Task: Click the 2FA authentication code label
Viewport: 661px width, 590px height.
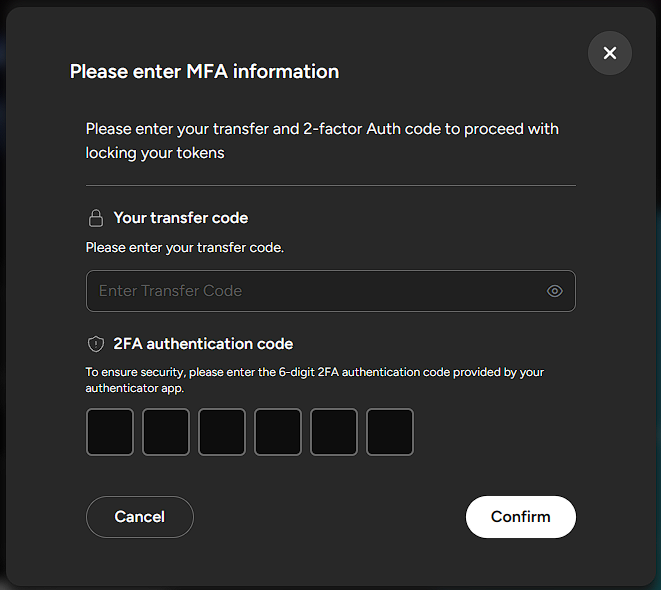Action: tap(203, 344)
